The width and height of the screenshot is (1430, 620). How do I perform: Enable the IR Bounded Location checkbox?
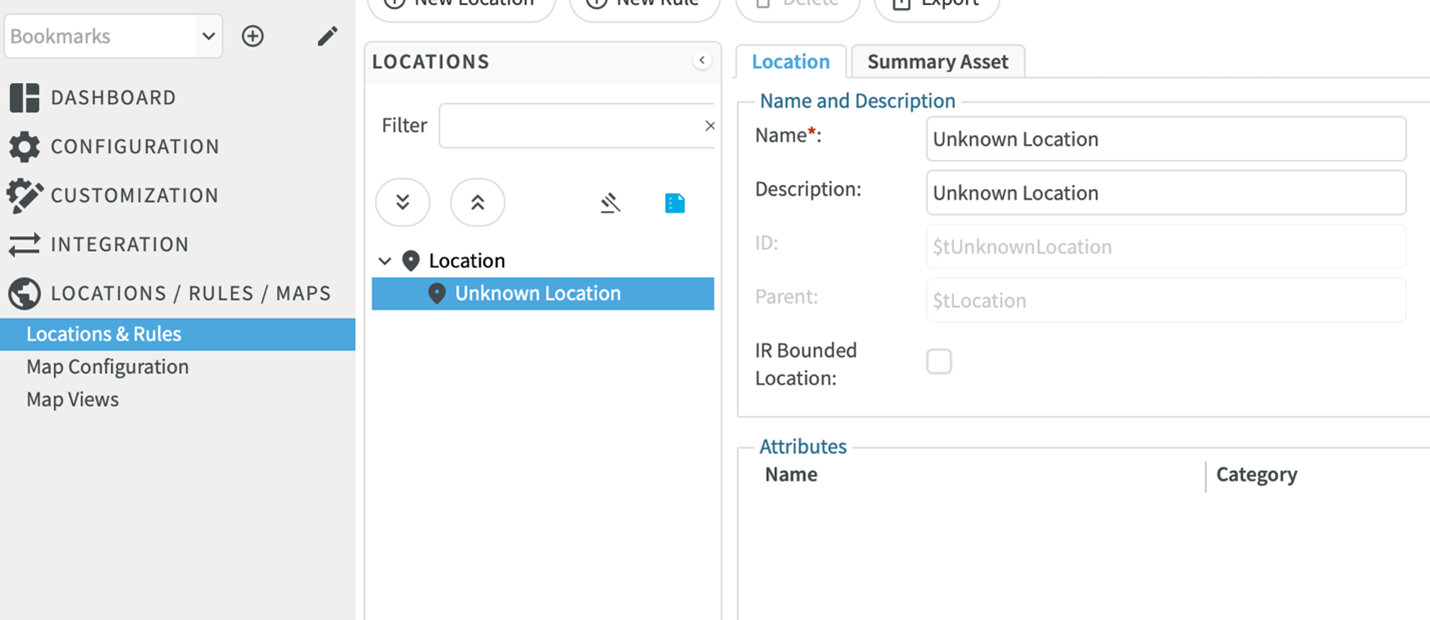939,362
